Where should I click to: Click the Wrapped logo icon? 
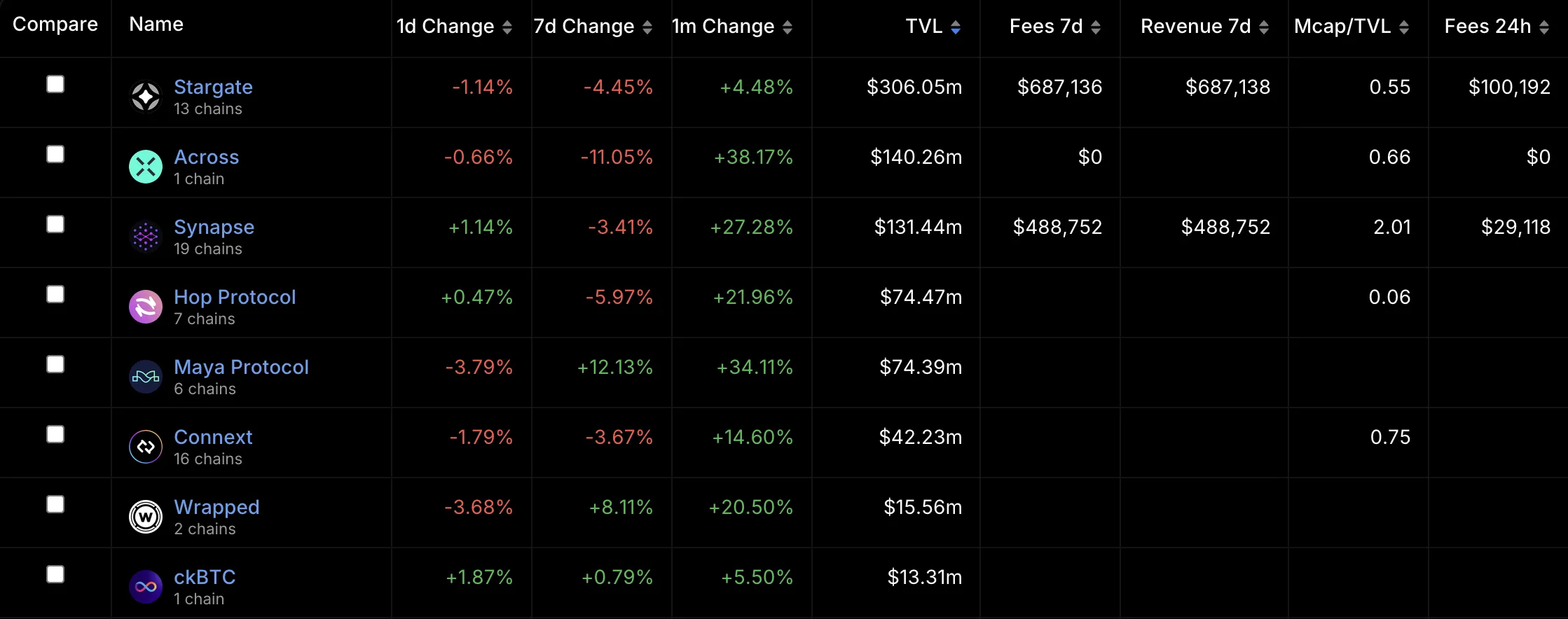146,517
